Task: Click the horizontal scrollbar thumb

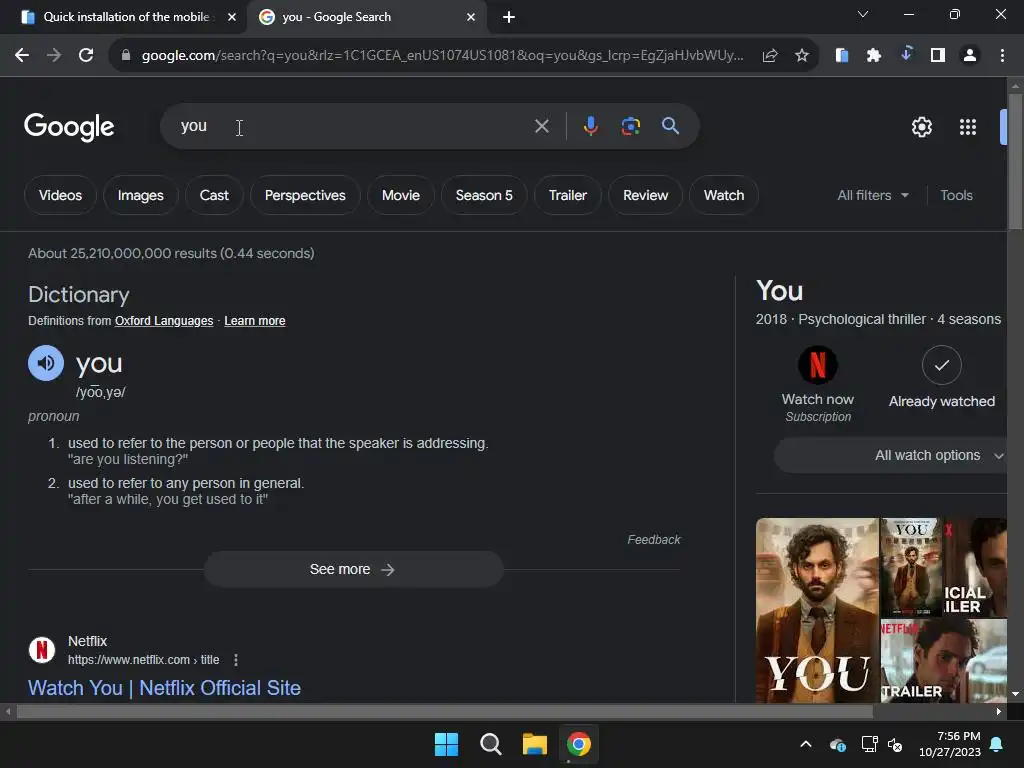Action: (444, 711)
